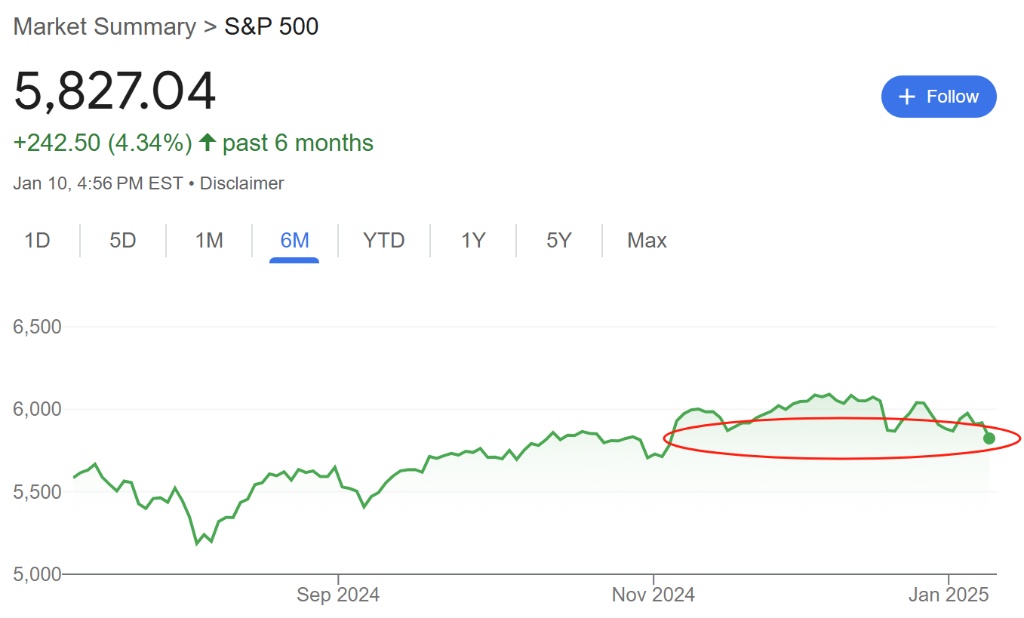Click the S&P 500 title
This screenshot has width=1024, height=618.
pyautogui.click(x=271, y=27)
